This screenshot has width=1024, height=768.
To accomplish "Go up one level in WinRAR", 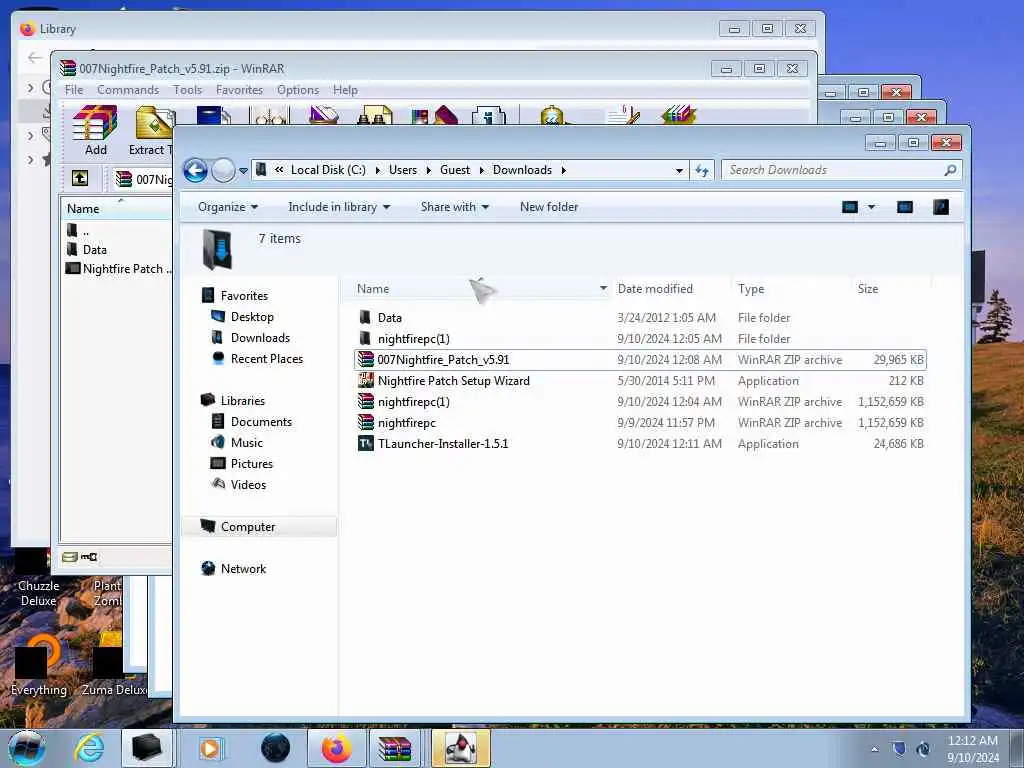I will pos(80,178).
